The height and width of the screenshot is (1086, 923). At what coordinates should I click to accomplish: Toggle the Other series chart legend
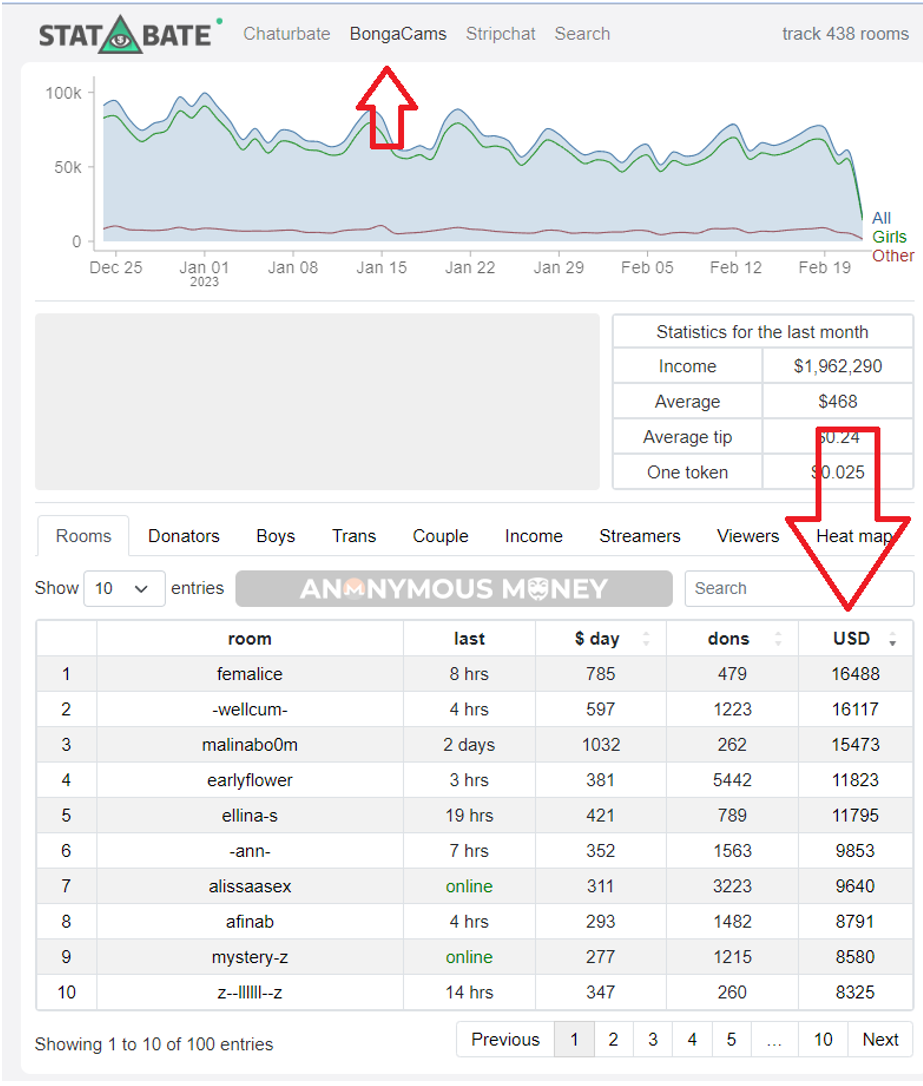893,256
